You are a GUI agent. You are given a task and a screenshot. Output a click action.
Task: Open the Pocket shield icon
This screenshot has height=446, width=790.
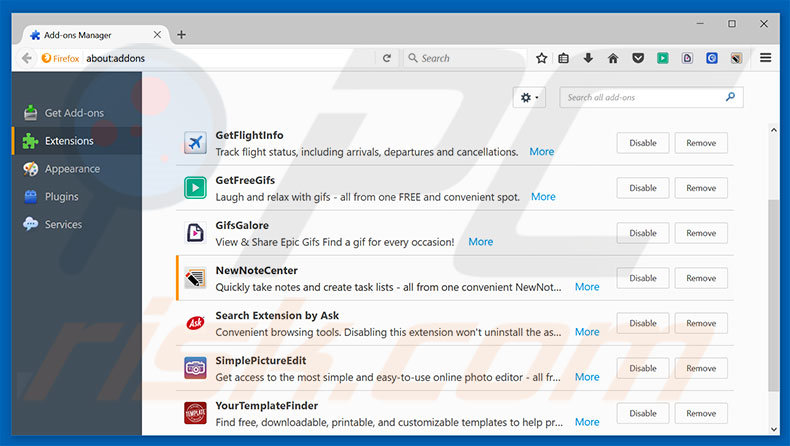tap(638, 58)
